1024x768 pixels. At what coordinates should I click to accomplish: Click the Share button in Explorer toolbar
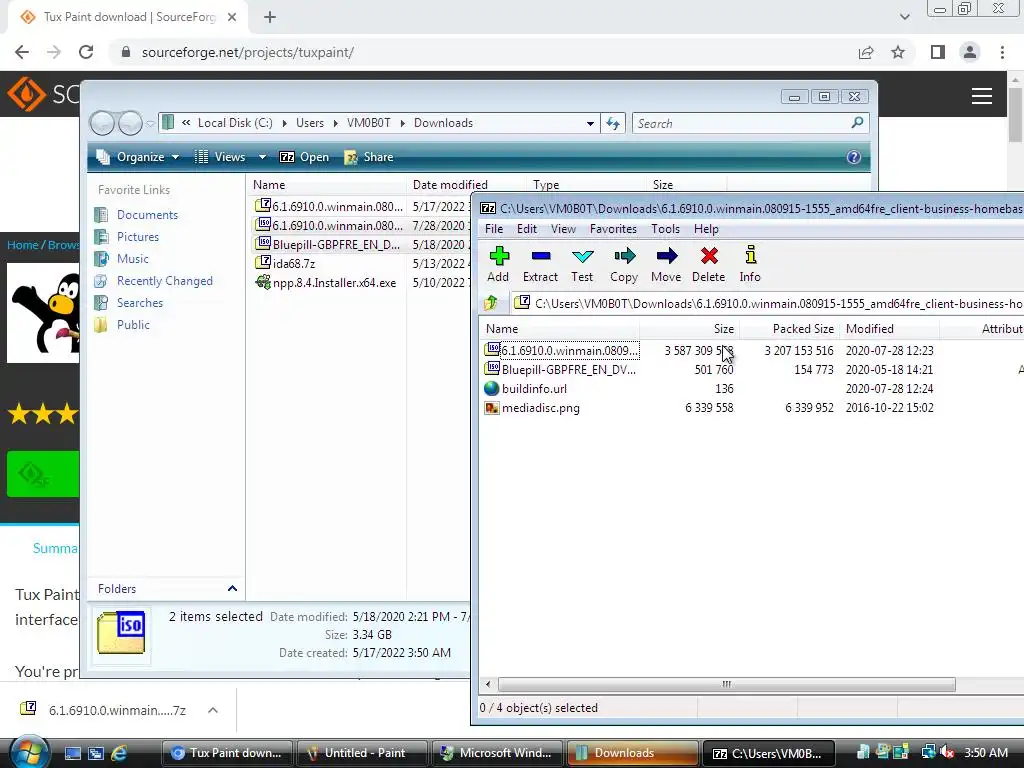tap(369, 157)
